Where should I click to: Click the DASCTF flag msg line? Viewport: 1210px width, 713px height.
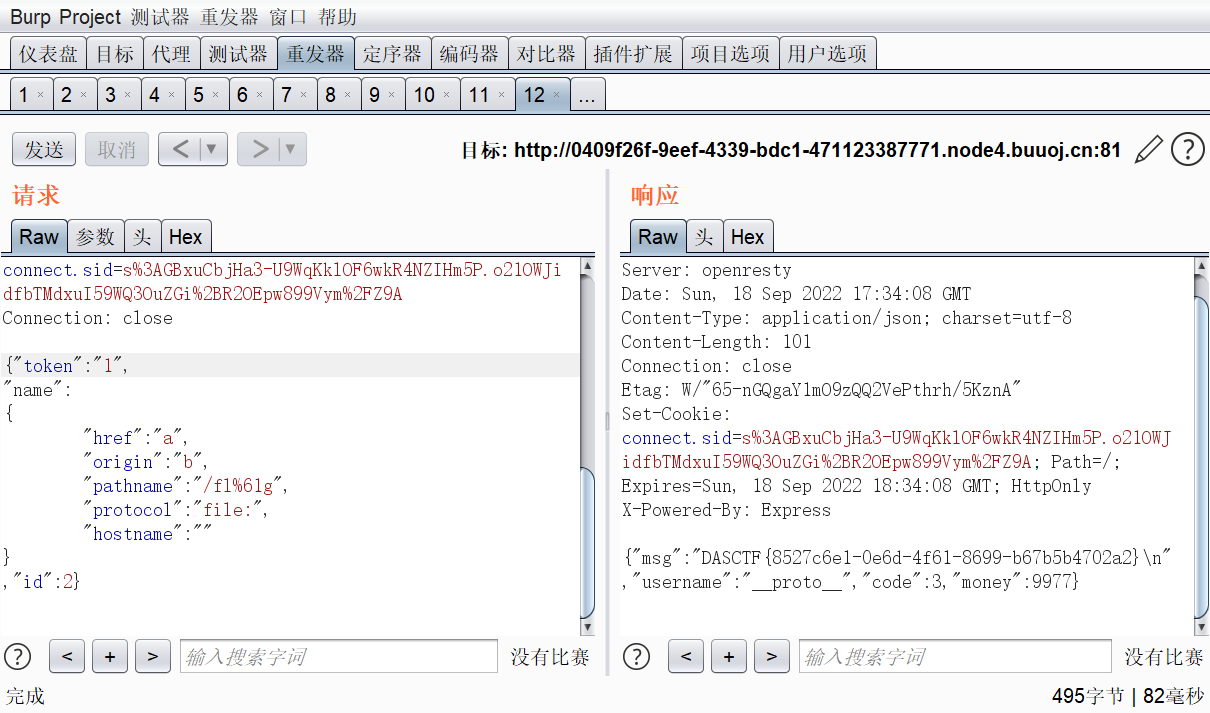click(x=896, y=558)
